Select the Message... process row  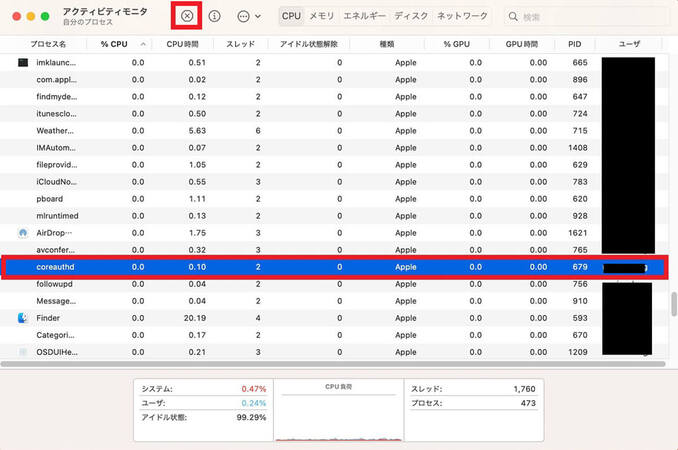pos(332,301)
